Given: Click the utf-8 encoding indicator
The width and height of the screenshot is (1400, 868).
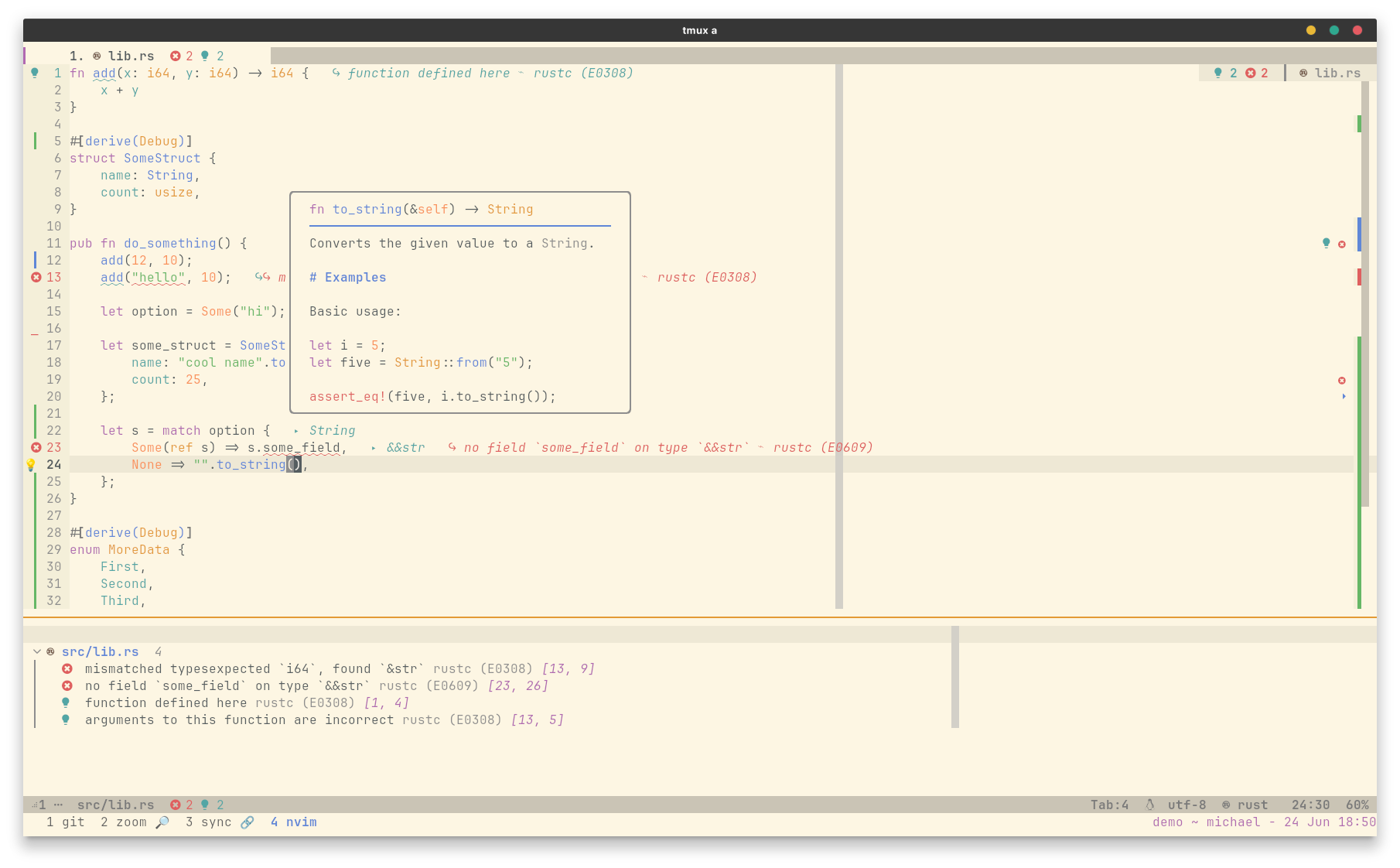Looking at the screenshot, I should click(x=1187, y=805).
